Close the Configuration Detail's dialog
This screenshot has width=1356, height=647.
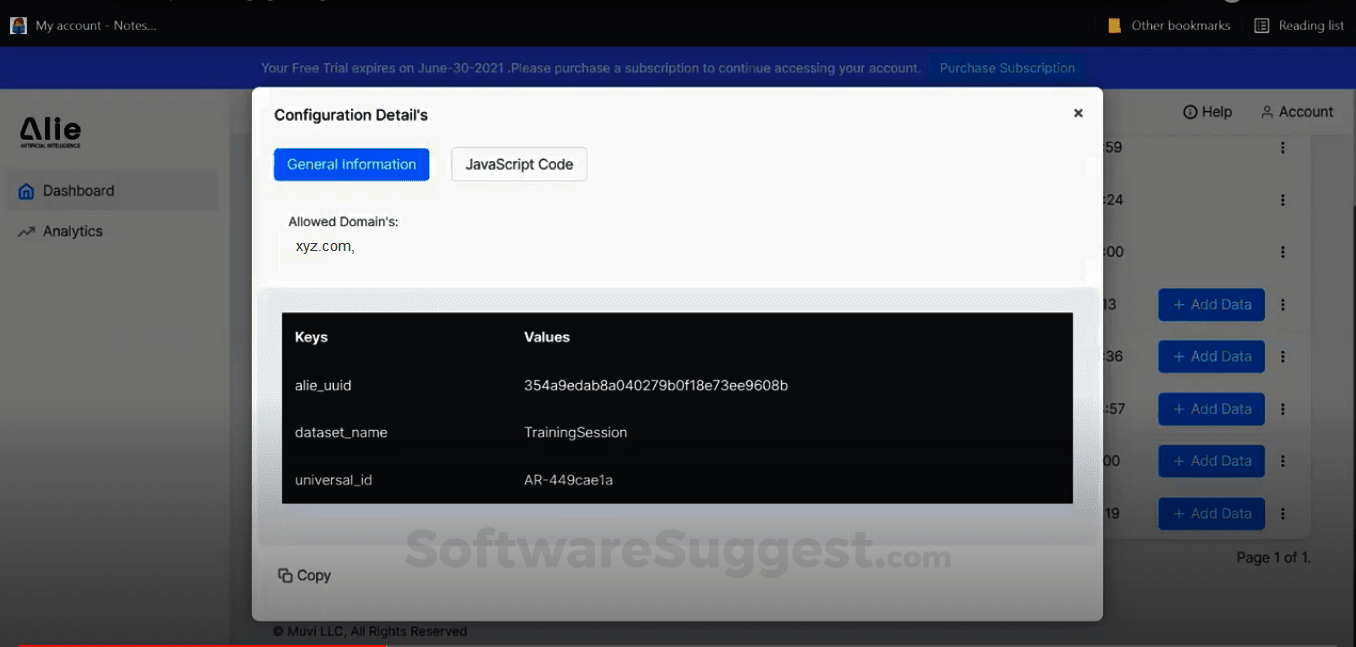[1078, 113]
